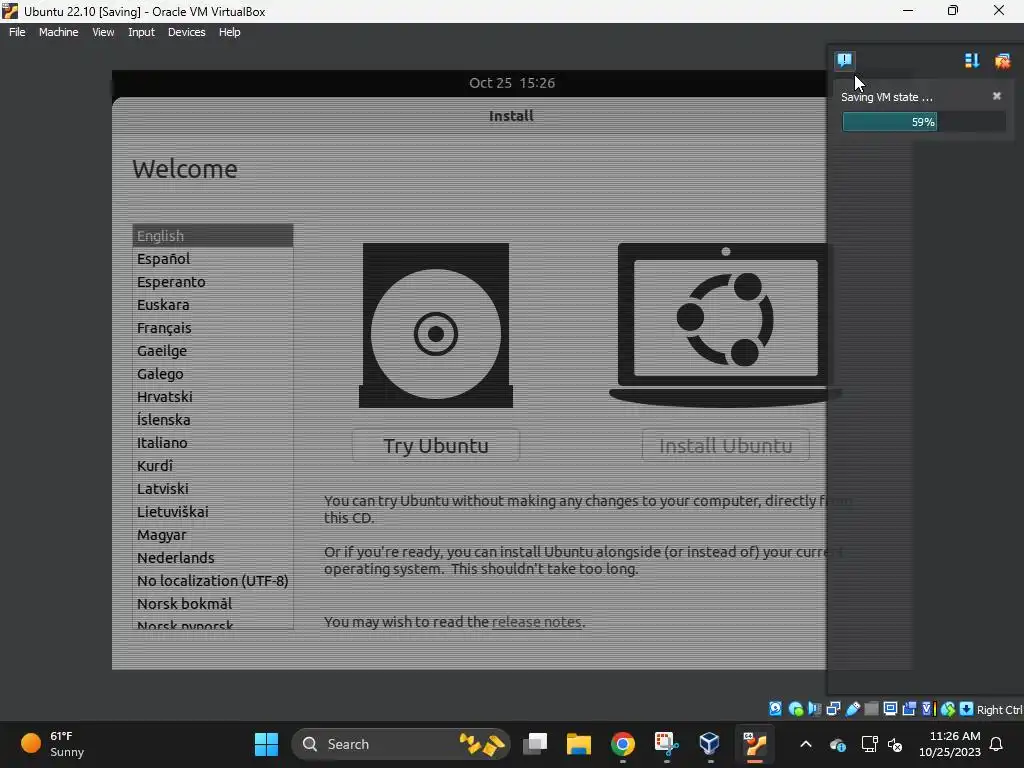1024x768 pixels.
Task: Click the network adapters status icon
Action: 833,709
